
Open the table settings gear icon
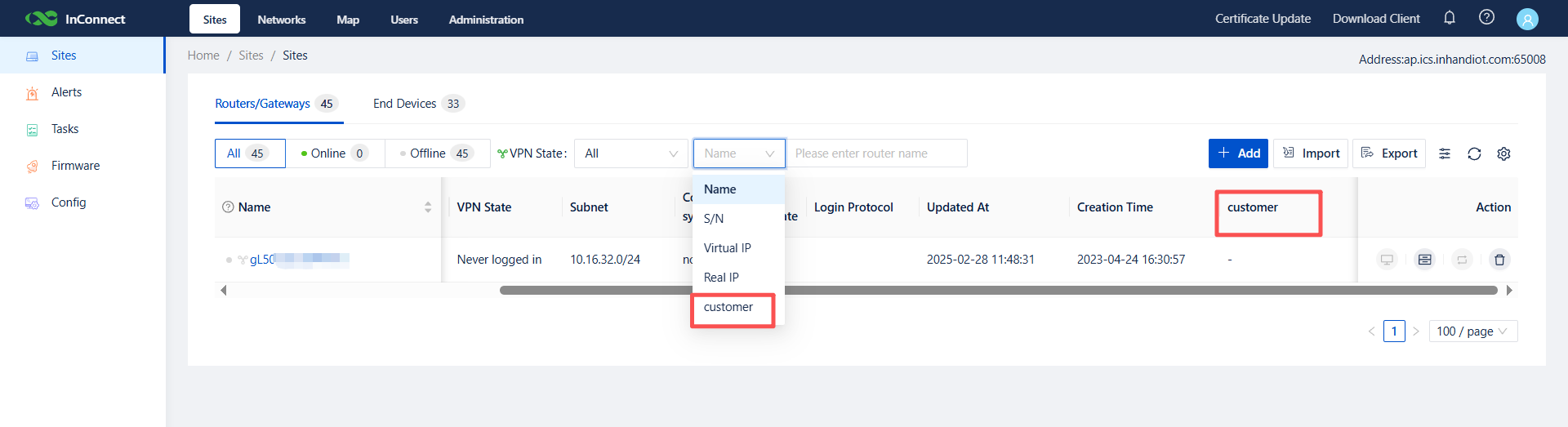point(1503,153)
